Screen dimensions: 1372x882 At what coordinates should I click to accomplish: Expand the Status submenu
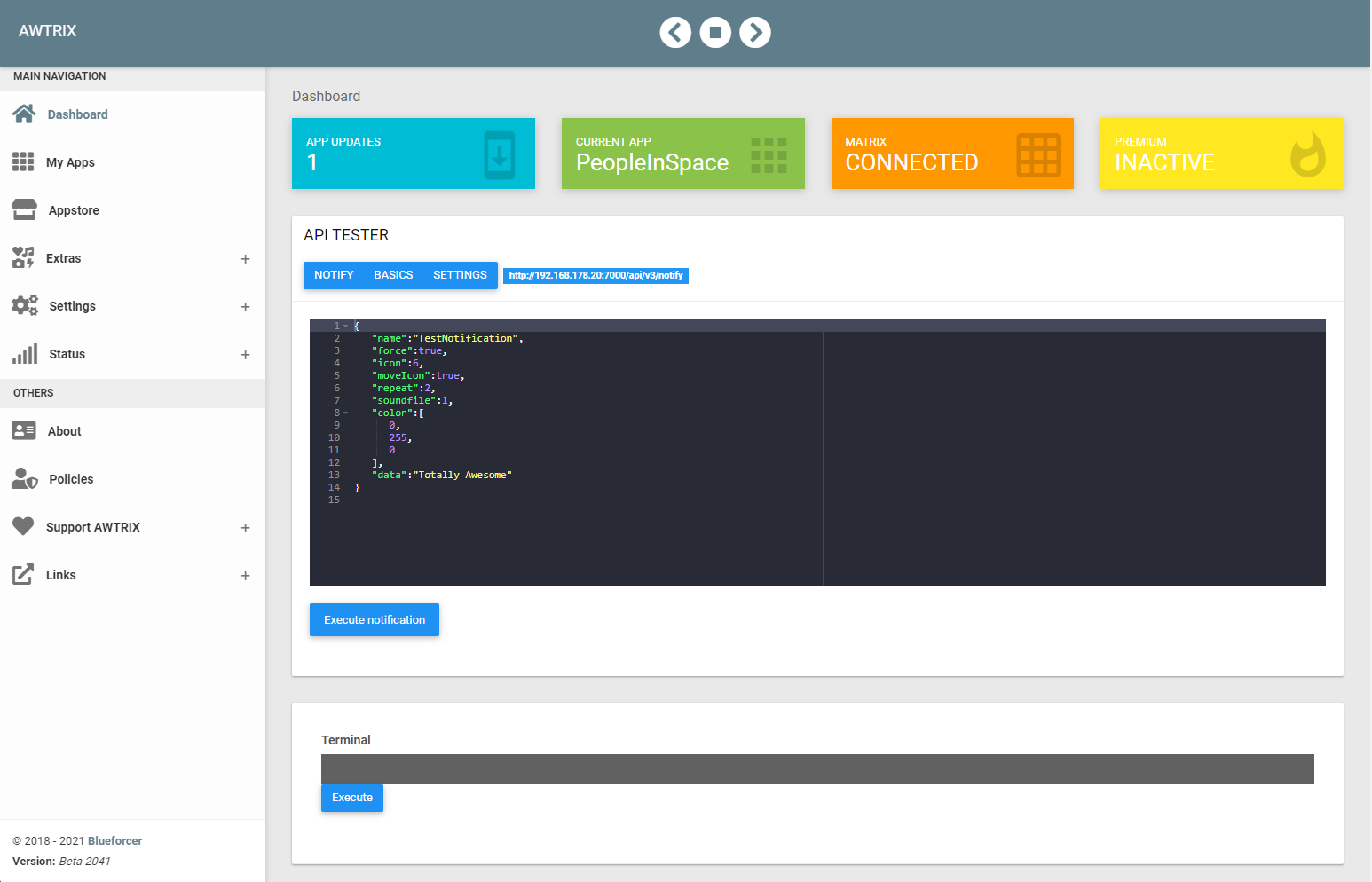(x=246, y=355)
